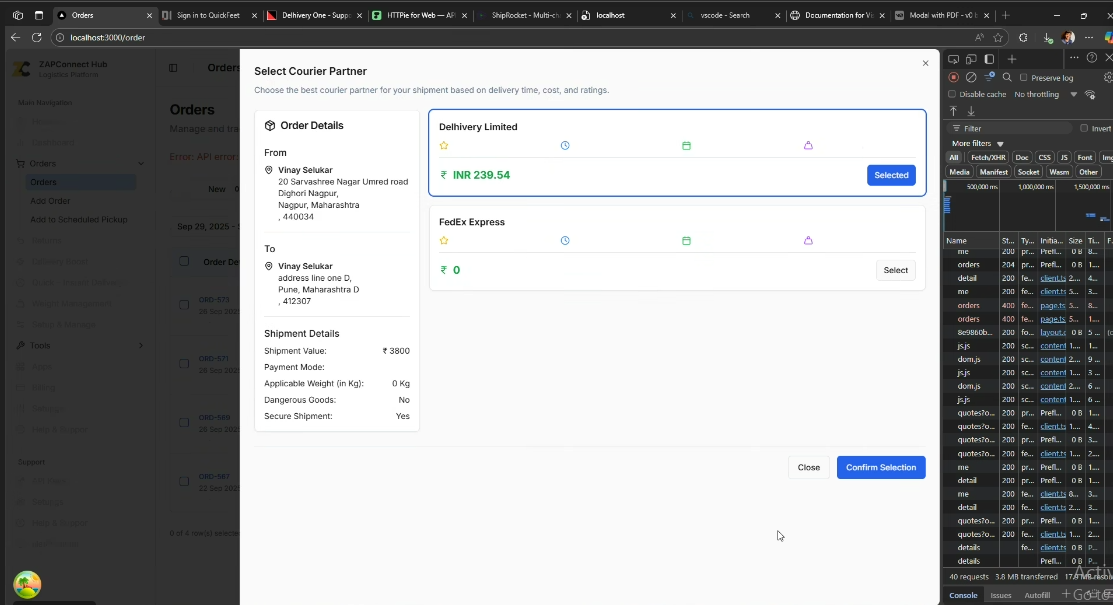
Task: Switch to the Issues tab in the DevTools drawer
Action: click(1000, 595)
